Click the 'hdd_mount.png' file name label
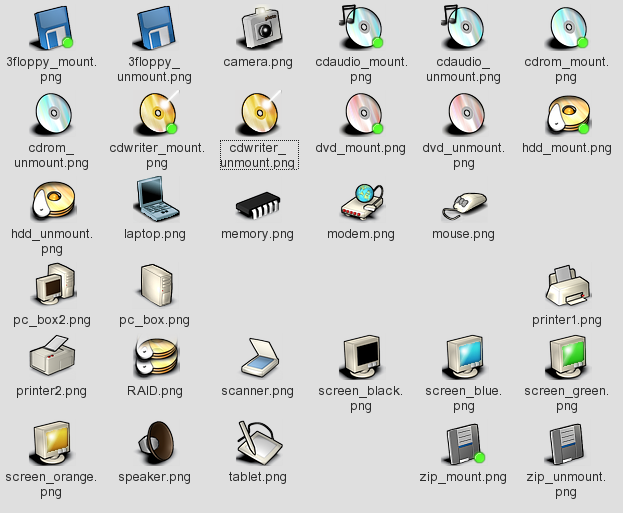The width and height of the screenshot is (623, 513). pyautogui.click(x=567, y=148)
